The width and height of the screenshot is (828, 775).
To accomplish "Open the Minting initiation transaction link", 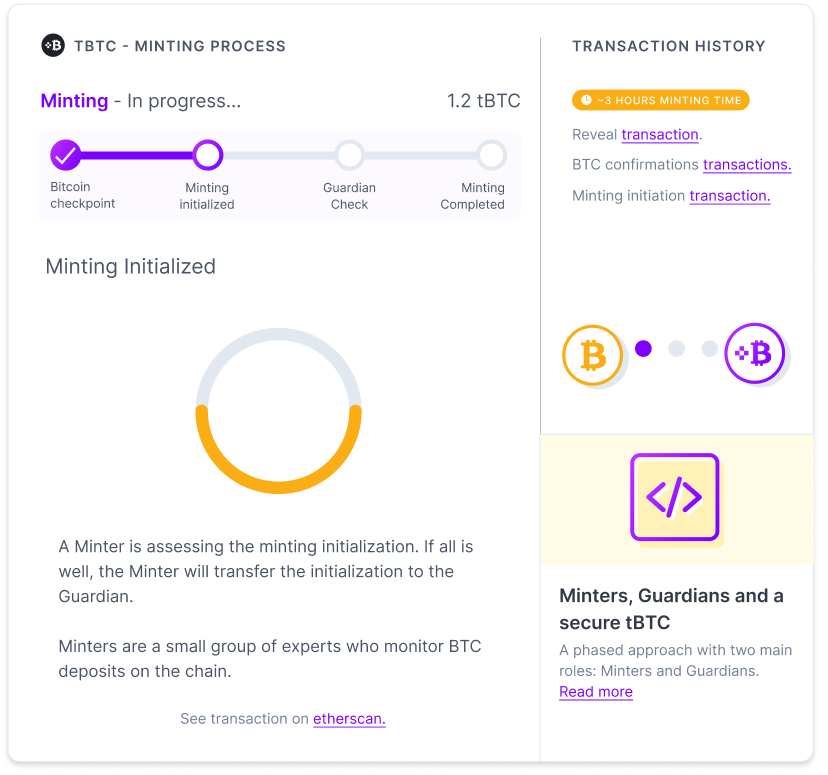I will pos(729,195).
